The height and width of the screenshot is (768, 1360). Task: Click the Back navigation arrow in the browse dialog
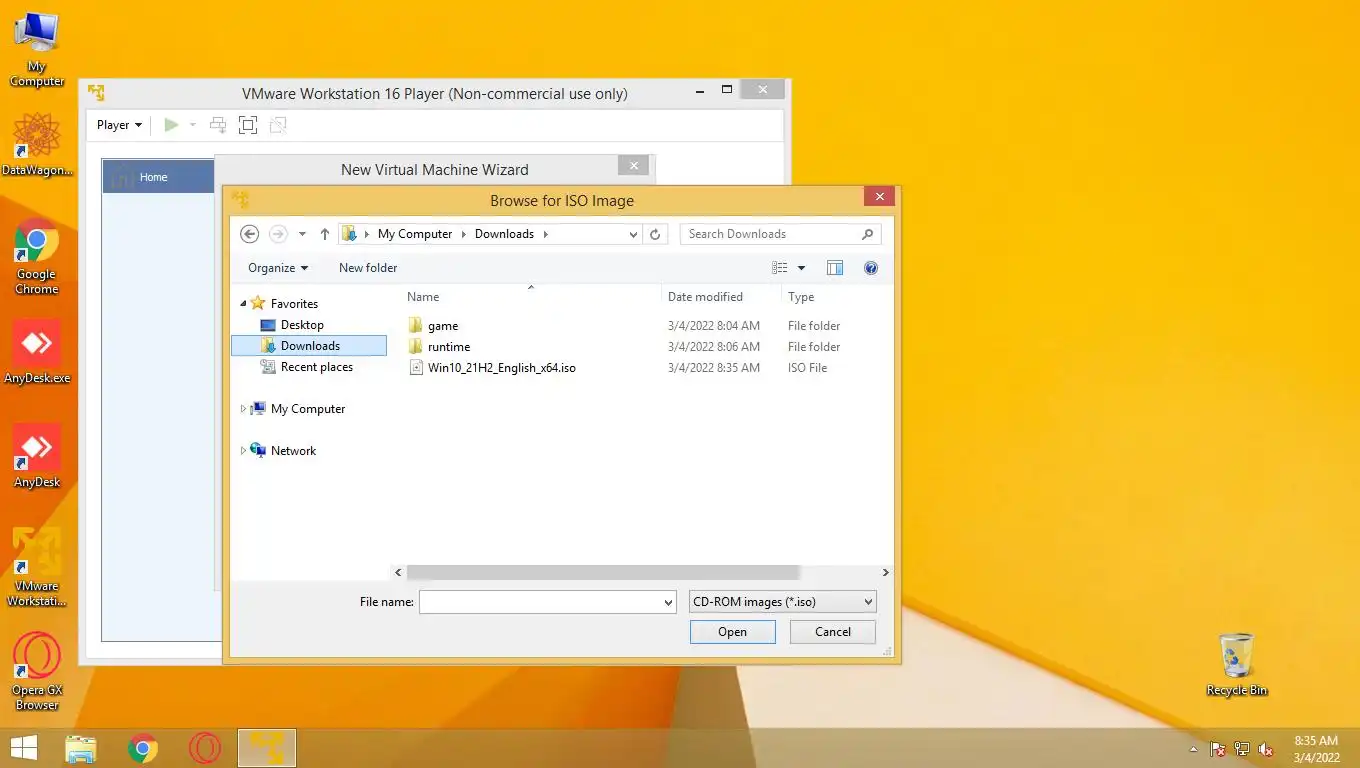pyautogui.click(x=250, y=234)
